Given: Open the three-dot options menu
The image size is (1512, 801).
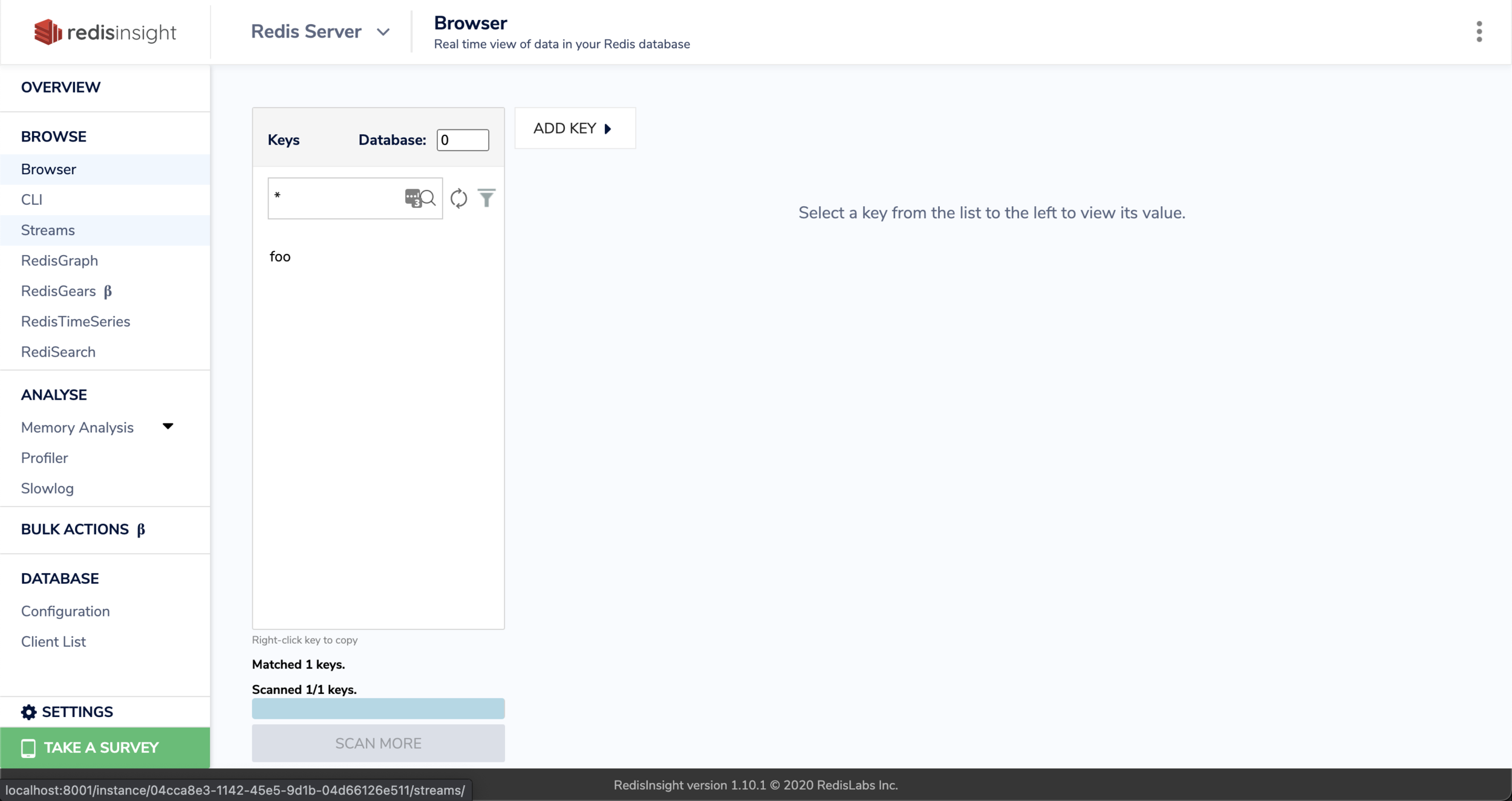Looking at the screenshot, I should click(1479, 31).
